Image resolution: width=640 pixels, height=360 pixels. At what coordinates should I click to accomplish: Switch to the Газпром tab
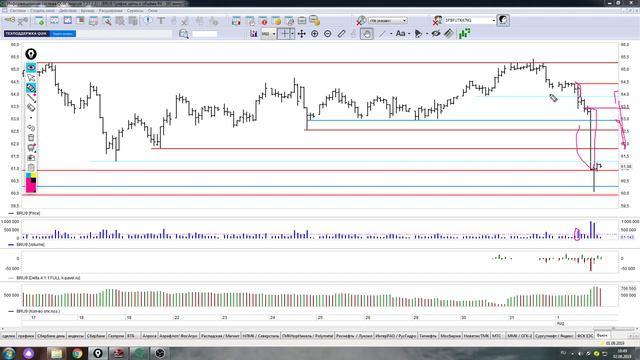point(116,336)
